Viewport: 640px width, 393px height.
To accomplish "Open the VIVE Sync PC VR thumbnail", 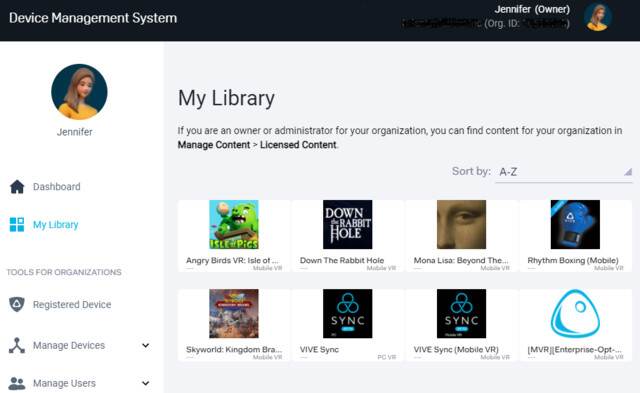I will point(347,313).
